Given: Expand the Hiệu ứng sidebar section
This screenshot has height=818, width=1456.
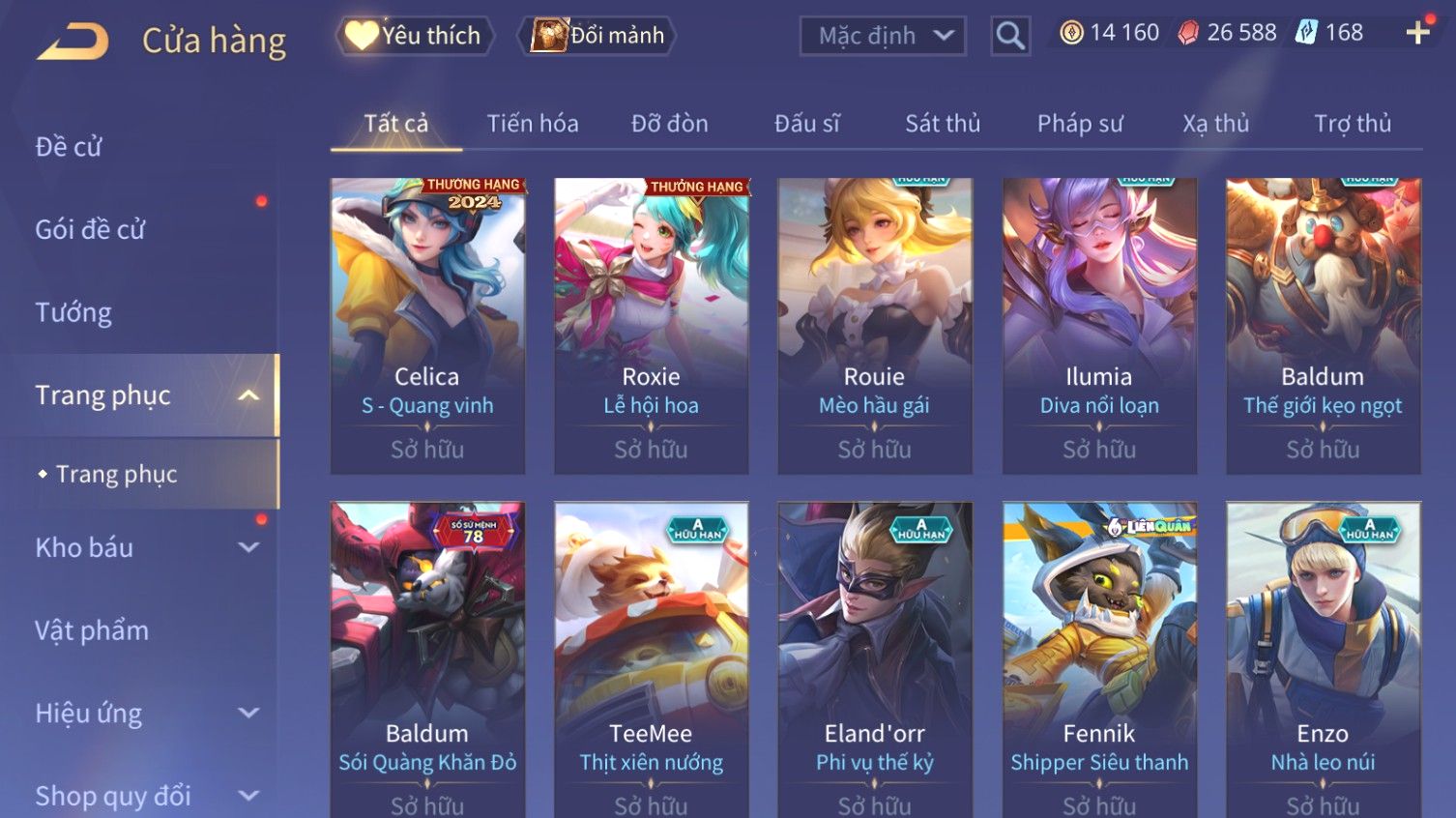Looking at the screenshot, I should point(248,713).
